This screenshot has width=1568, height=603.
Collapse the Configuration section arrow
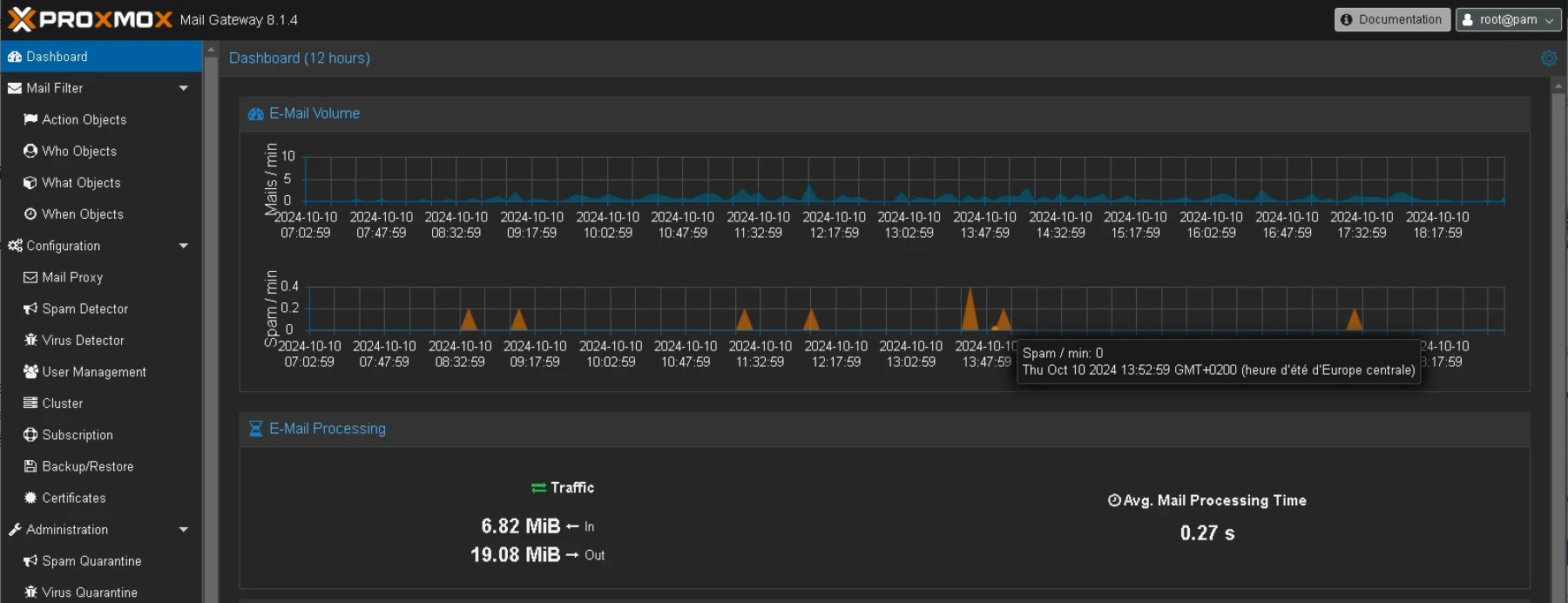pos(183,246)
